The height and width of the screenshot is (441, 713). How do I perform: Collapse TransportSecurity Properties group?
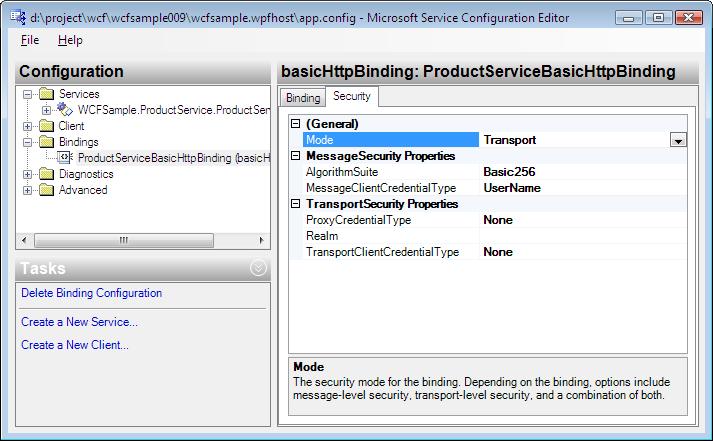click(296, 204)
